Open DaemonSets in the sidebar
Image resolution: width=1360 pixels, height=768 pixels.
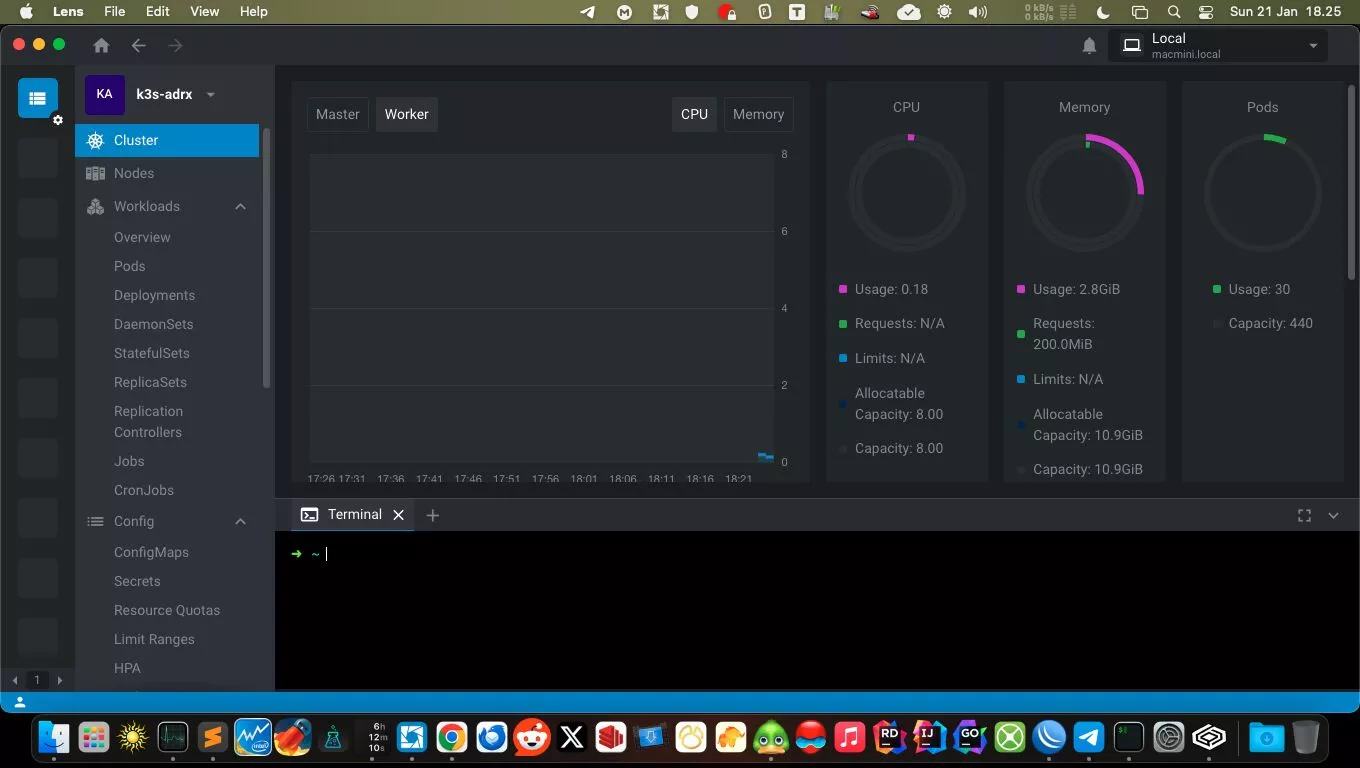coord(153,324)
